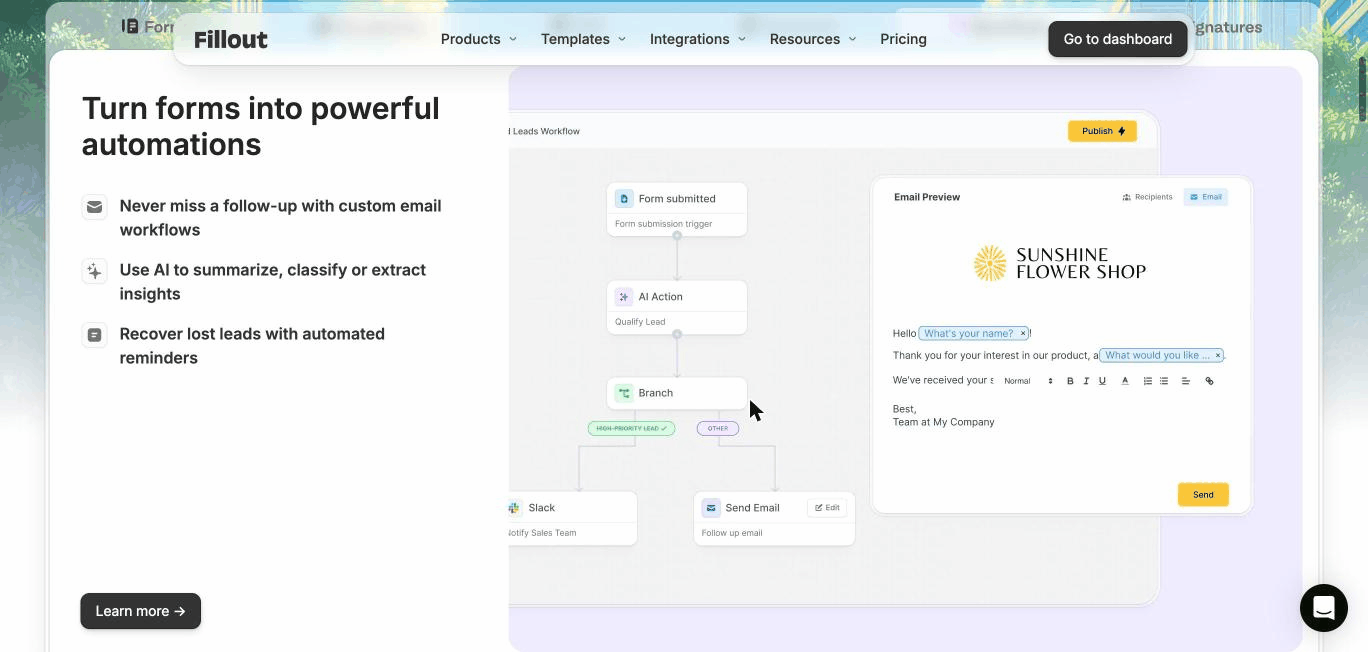Click the Qualify Lead text
The image size is (1368, 652).
pyautogui.click(x=640, y=322)
